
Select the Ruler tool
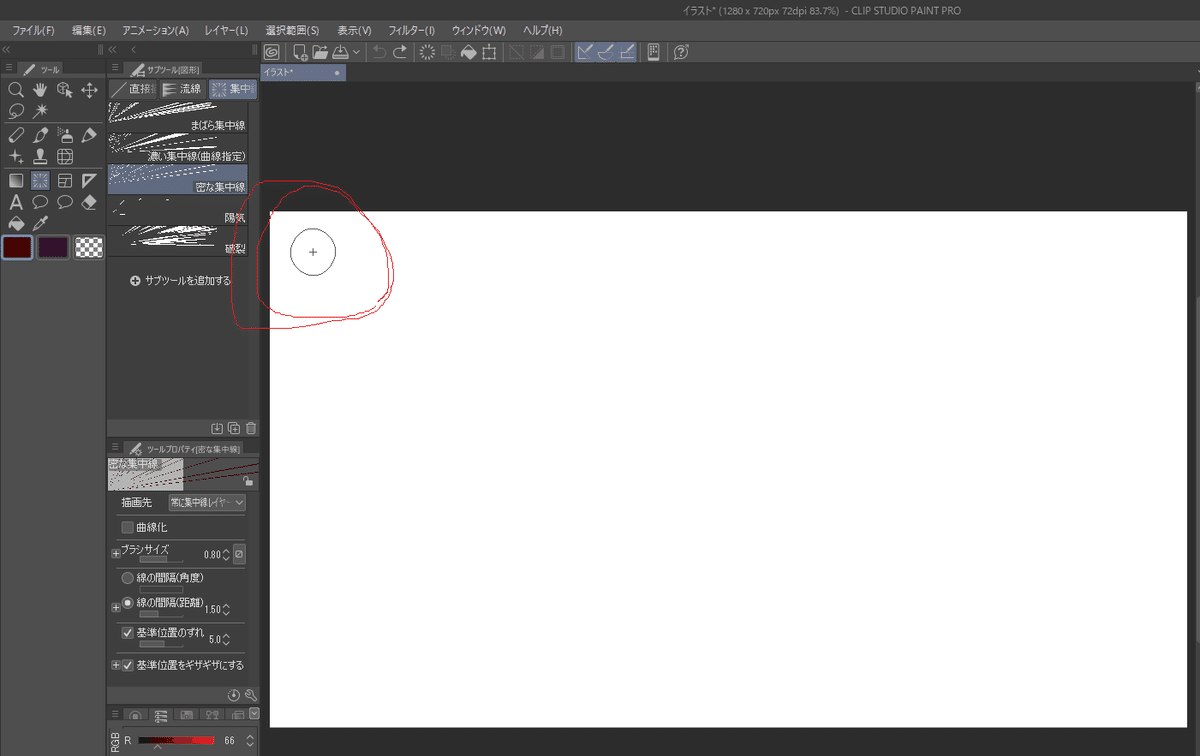[x=89, y=181]
